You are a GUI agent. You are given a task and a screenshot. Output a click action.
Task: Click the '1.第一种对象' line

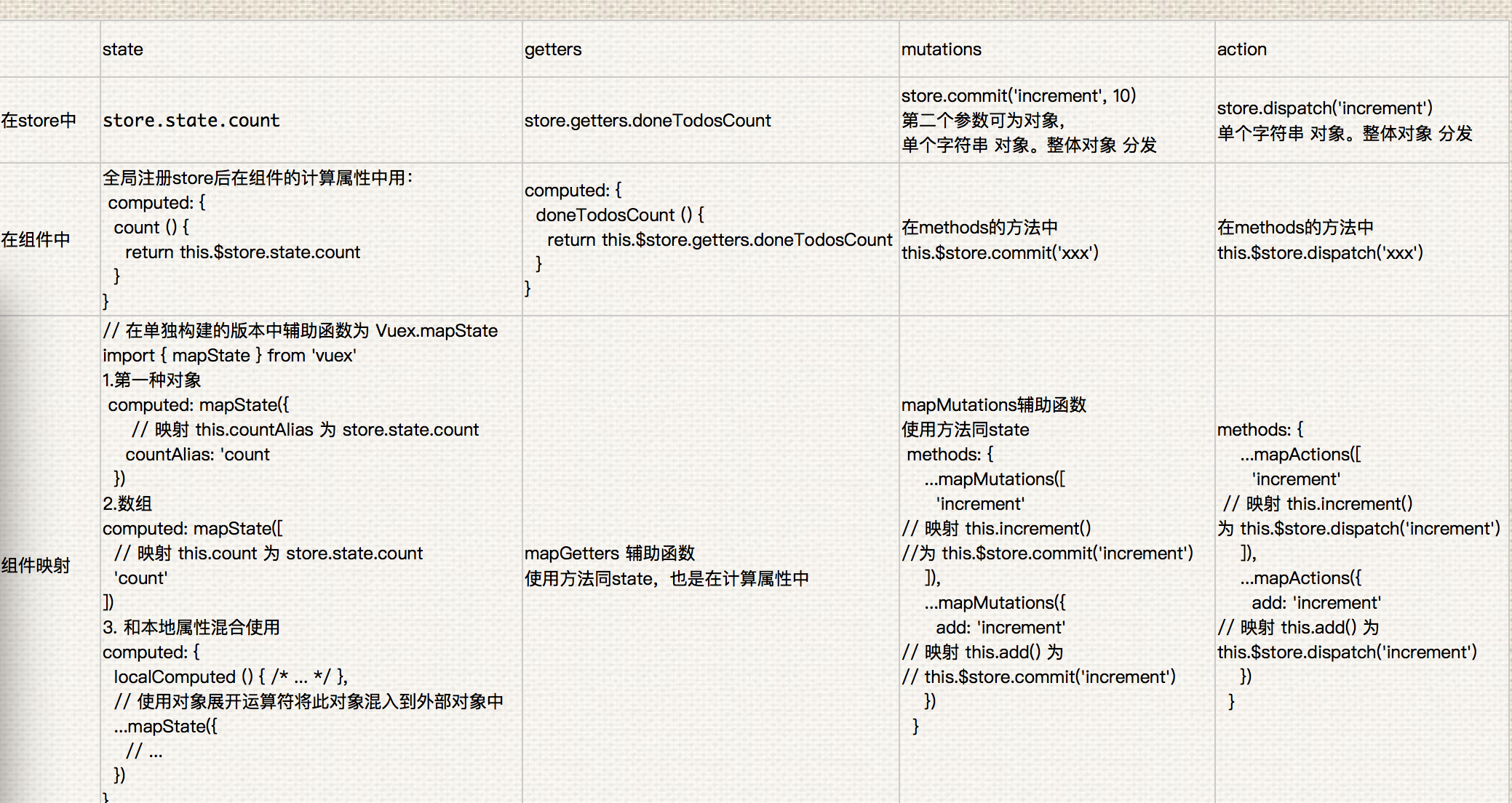click(x=151, y=380)
